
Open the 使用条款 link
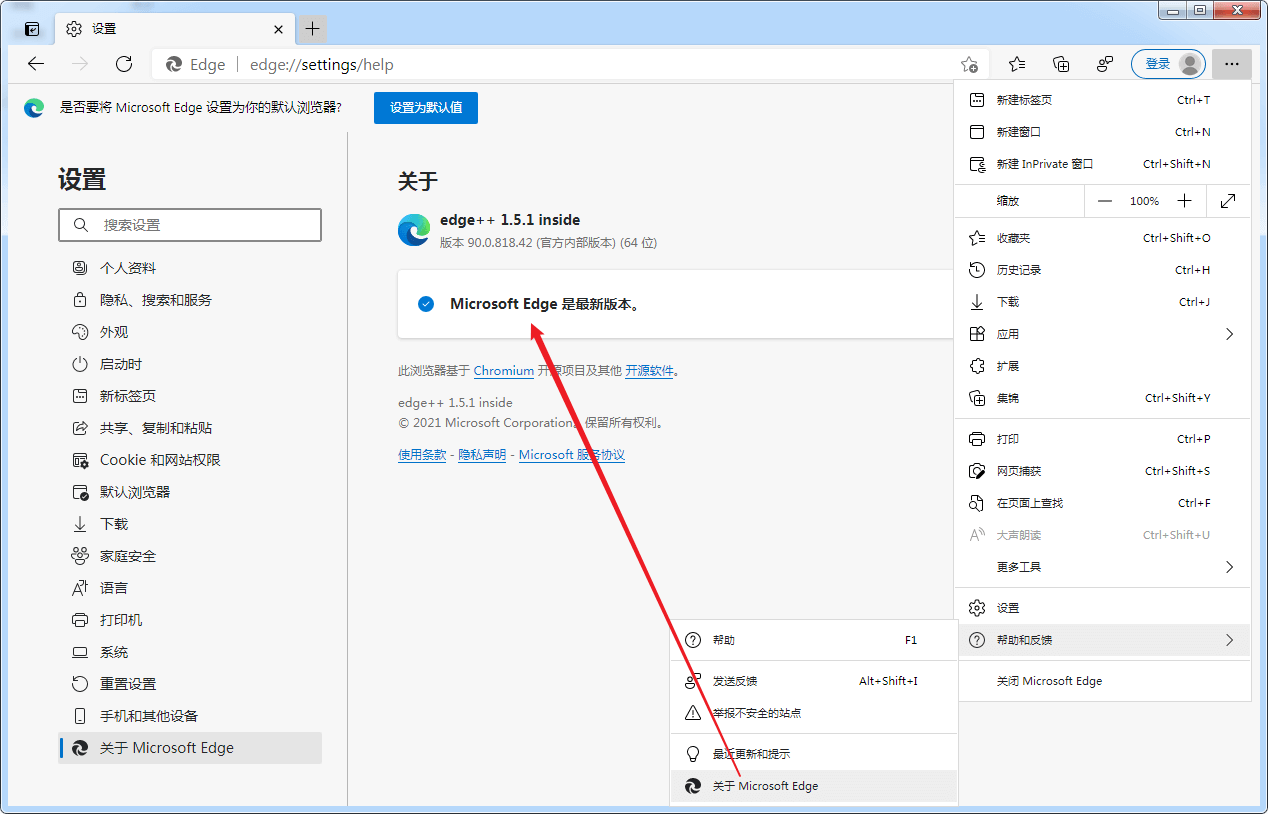pyautogui.click(x=422, y=455)
